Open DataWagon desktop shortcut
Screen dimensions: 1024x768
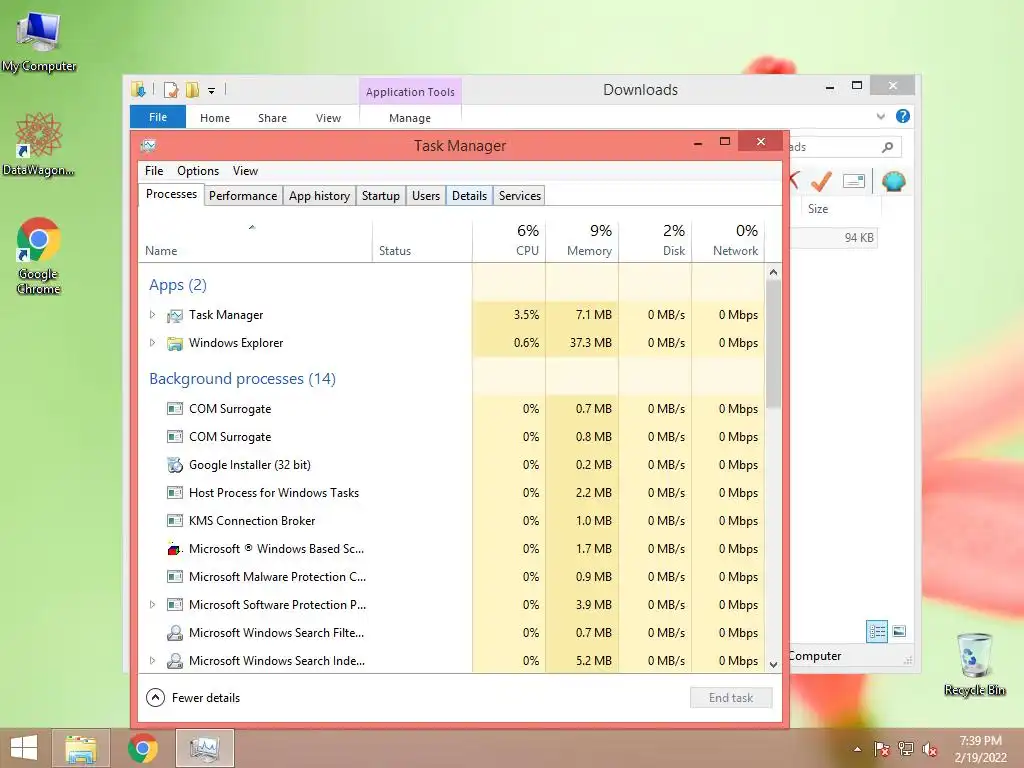39,144
